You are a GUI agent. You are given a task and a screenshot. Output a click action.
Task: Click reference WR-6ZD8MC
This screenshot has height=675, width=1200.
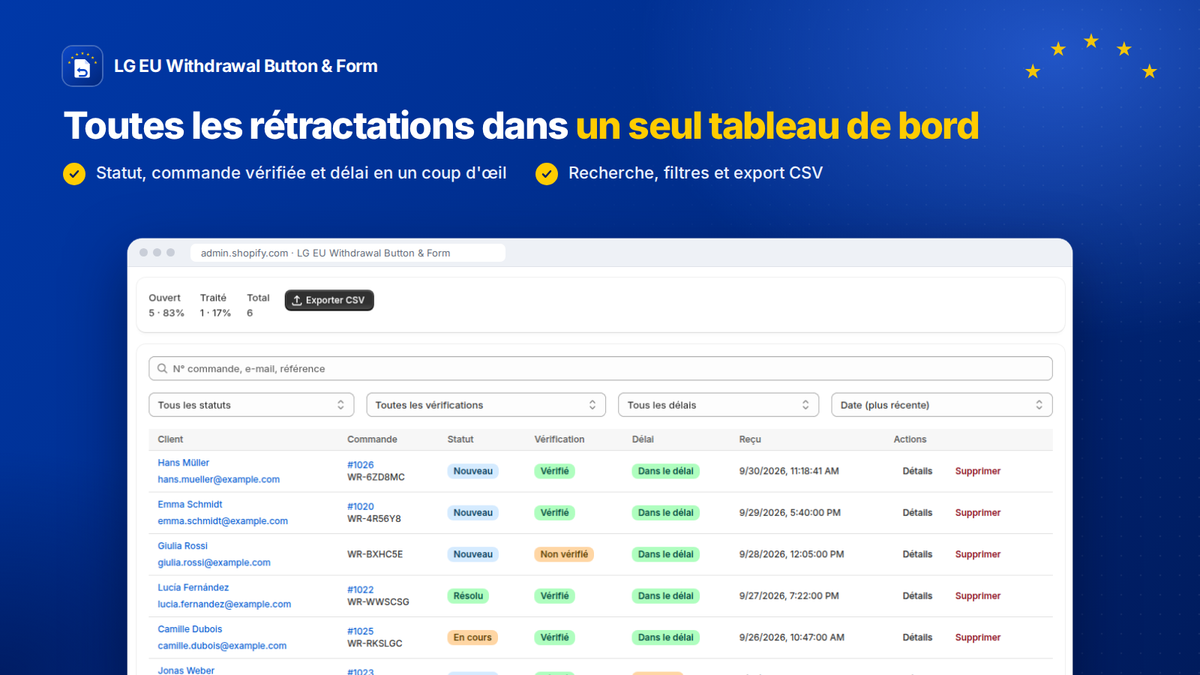[x=376, y=477]
